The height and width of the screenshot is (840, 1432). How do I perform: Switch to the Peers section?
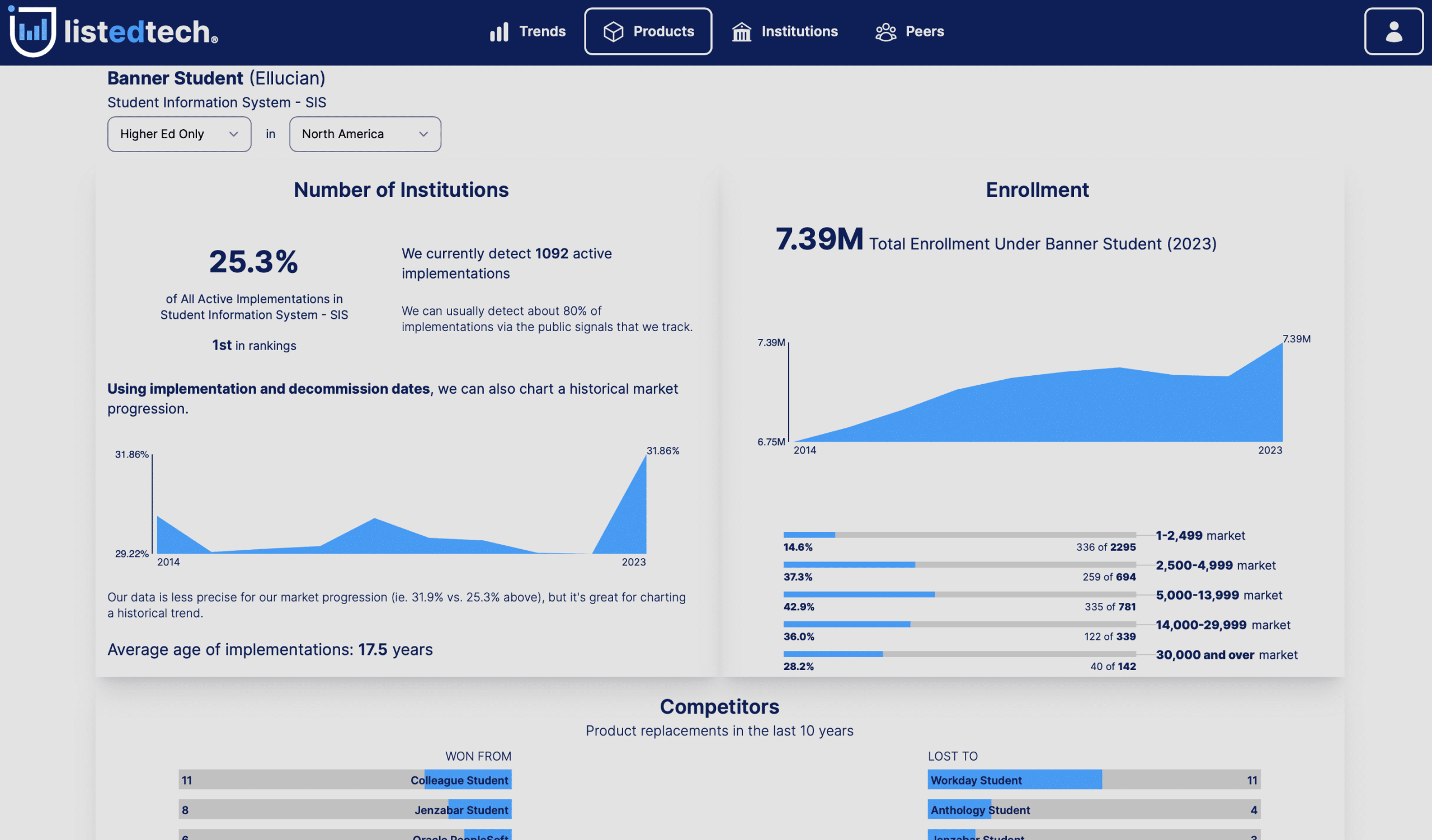click(924, 31)
